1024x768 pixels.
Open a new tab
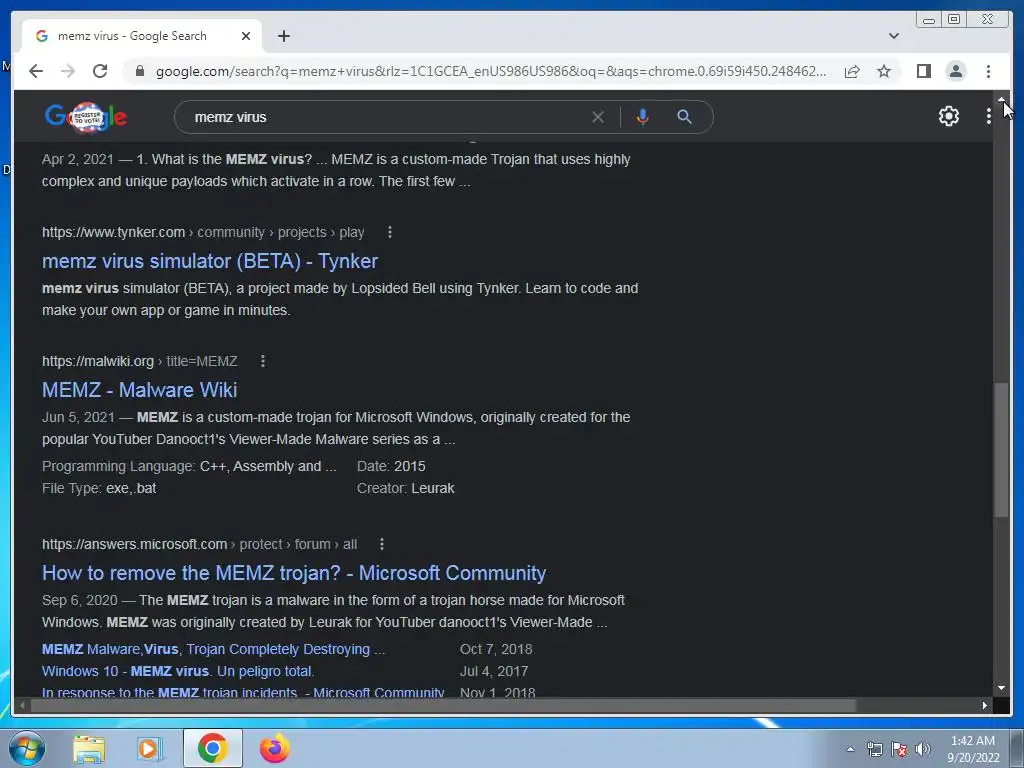(x=283, y=36)
